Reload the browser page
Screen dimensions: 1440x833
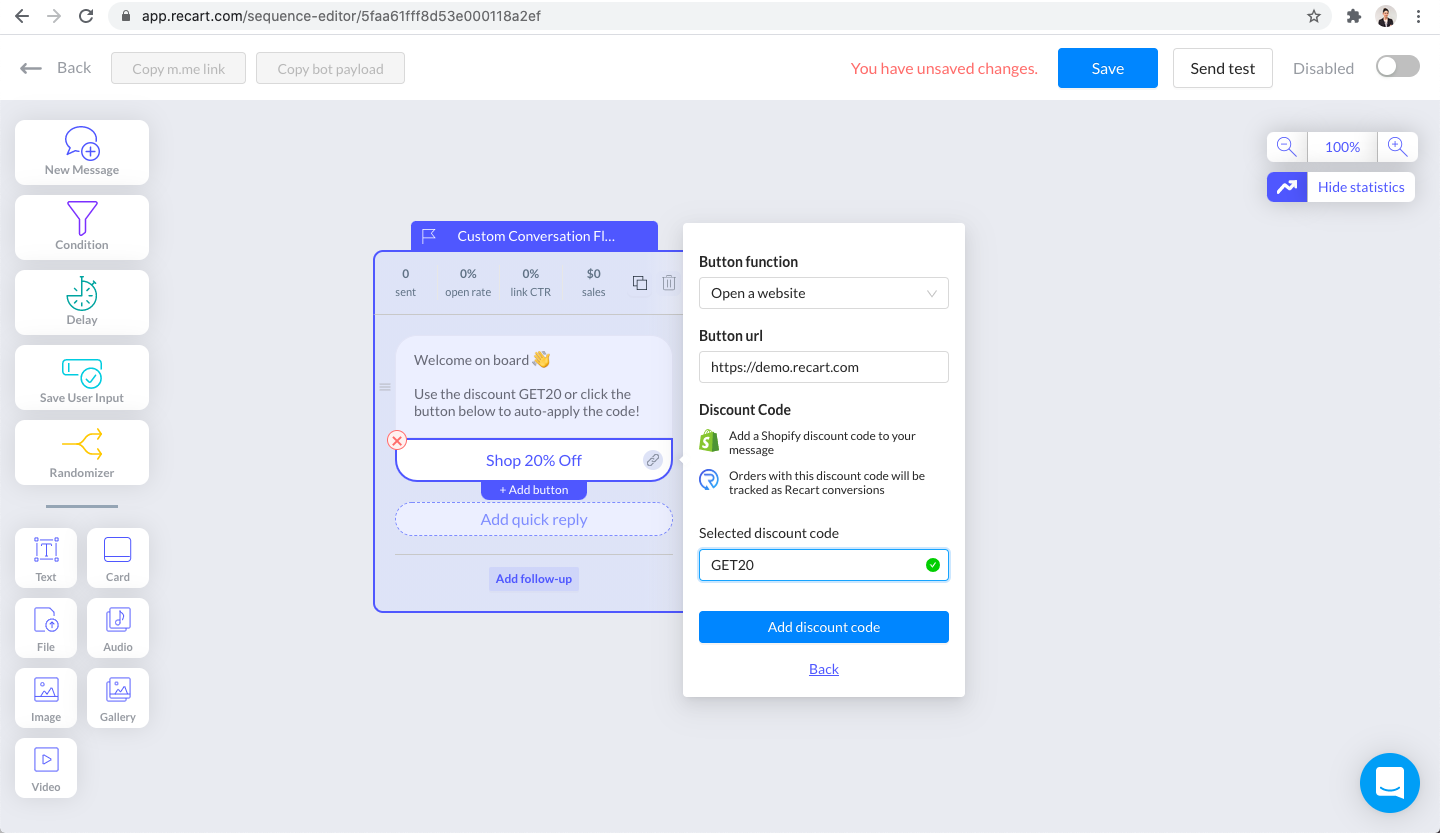click(87, 16)
